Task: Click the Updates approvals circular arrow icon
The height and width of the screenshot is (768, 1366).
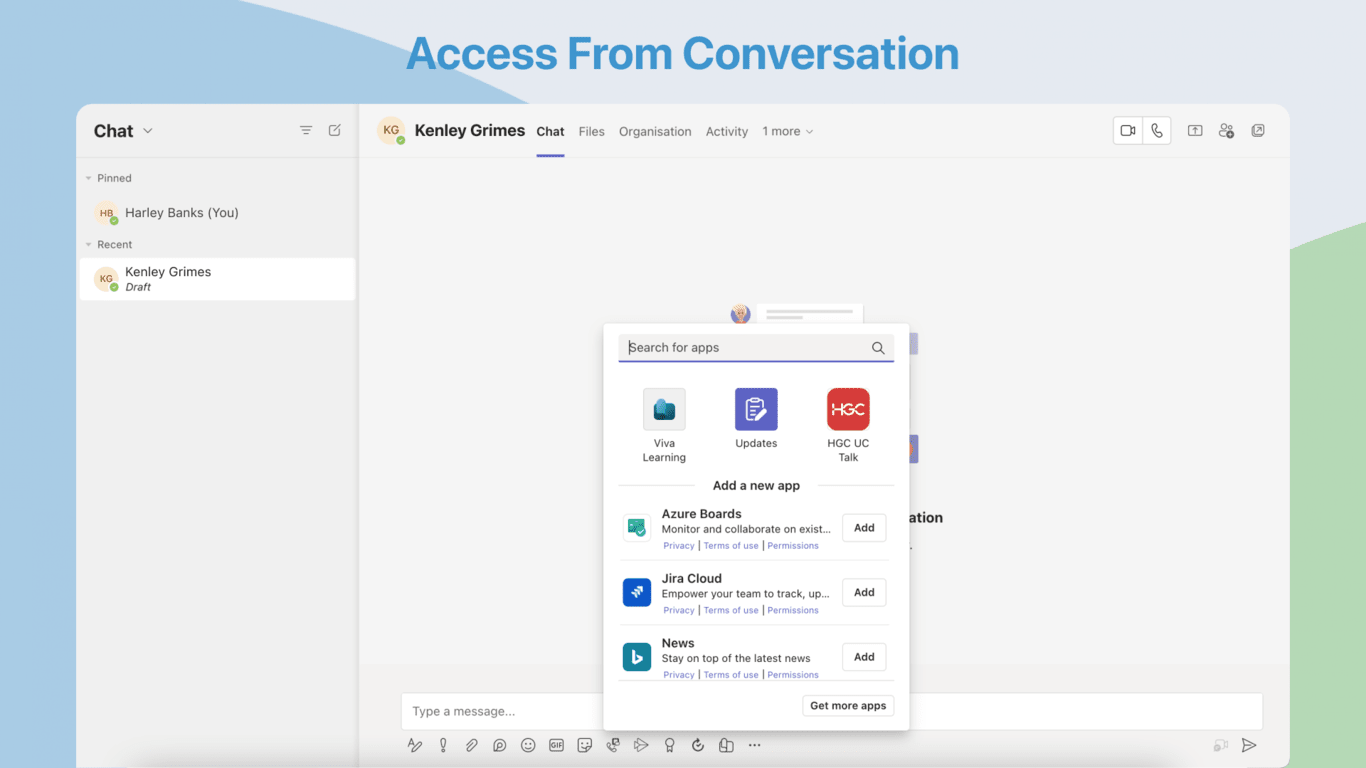Action: click(698, 745)
